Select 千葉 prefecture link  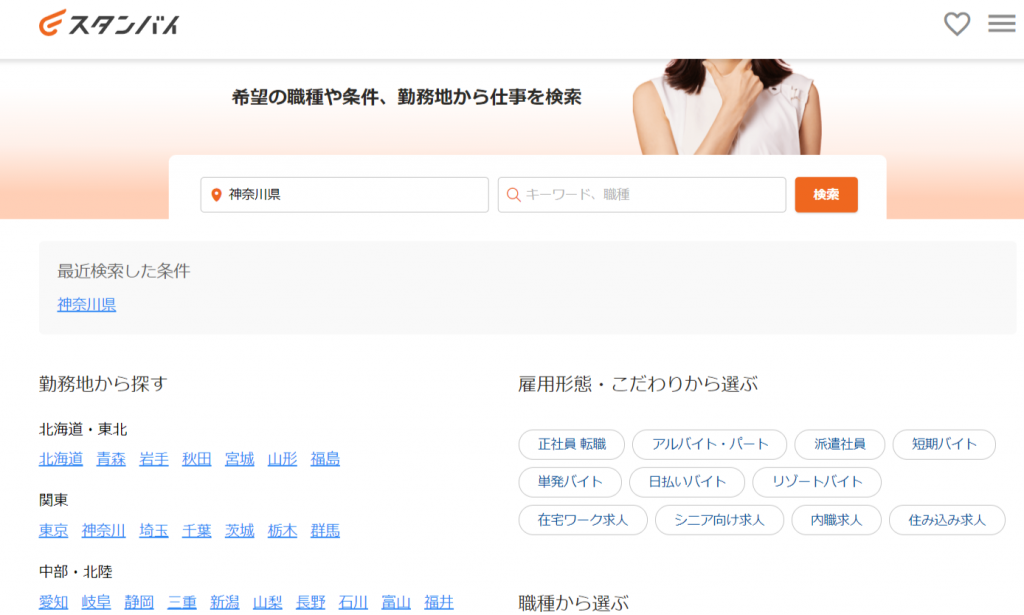pos(197,531)
